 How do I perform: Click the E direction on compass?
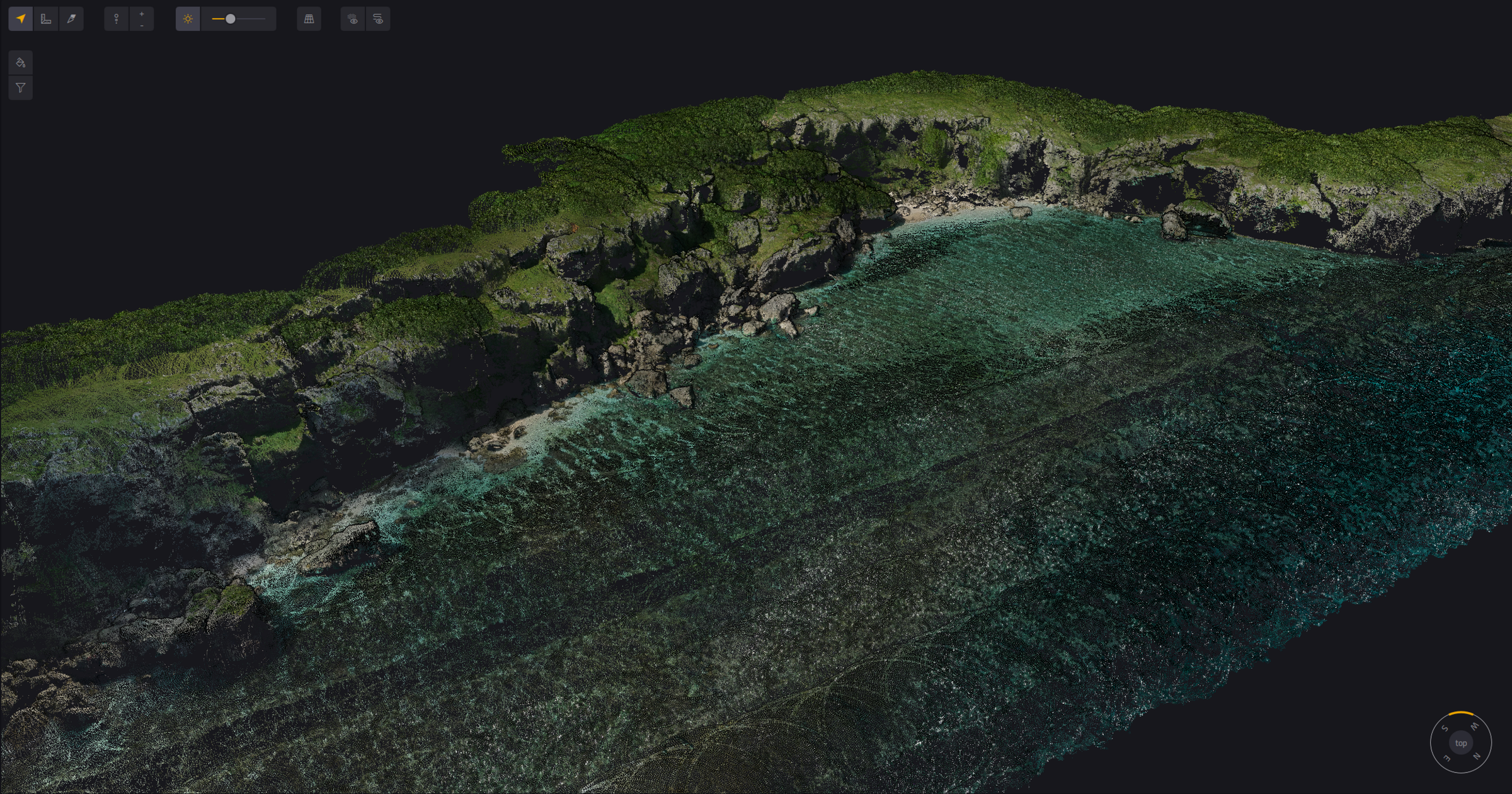tap(1447, 758)
